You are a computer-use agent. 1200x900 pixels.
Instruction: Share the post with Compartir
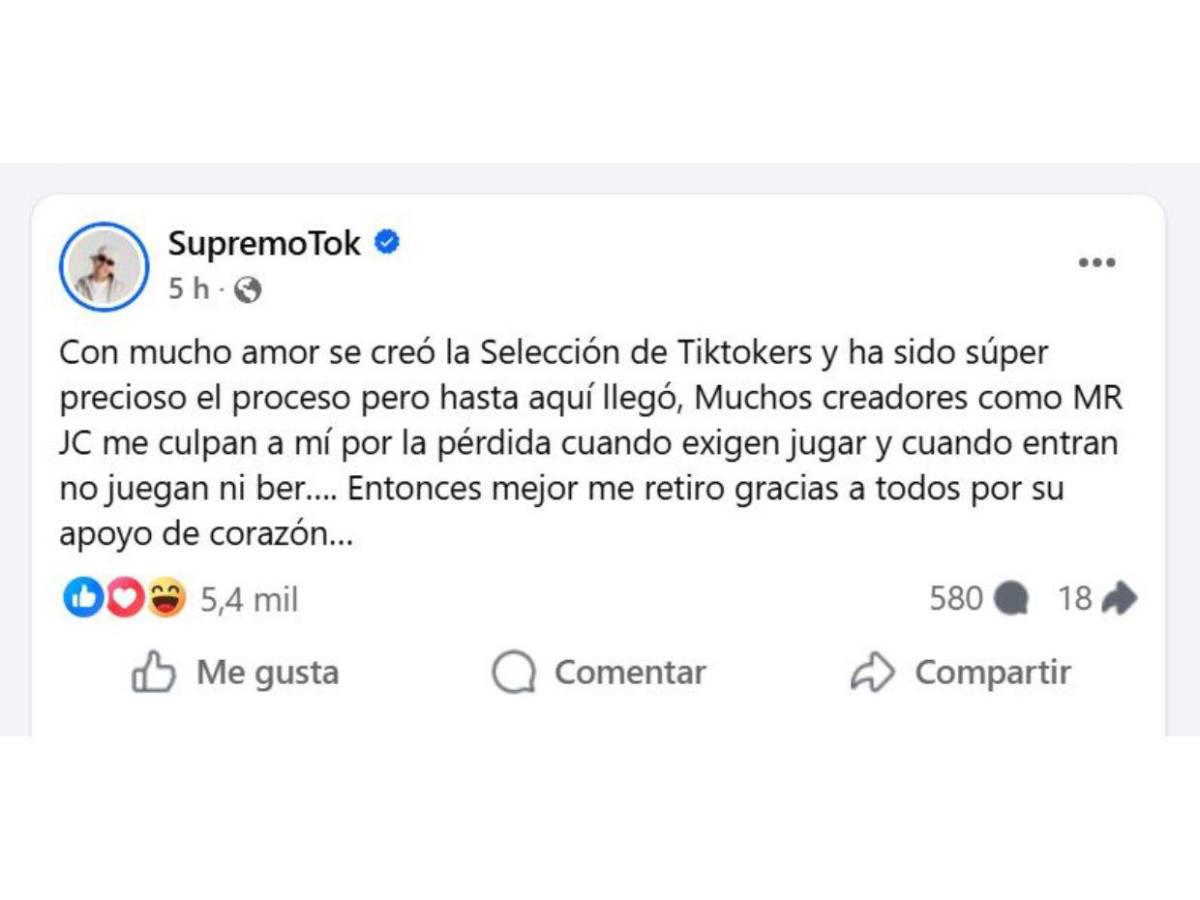click(x=992, y=672)
